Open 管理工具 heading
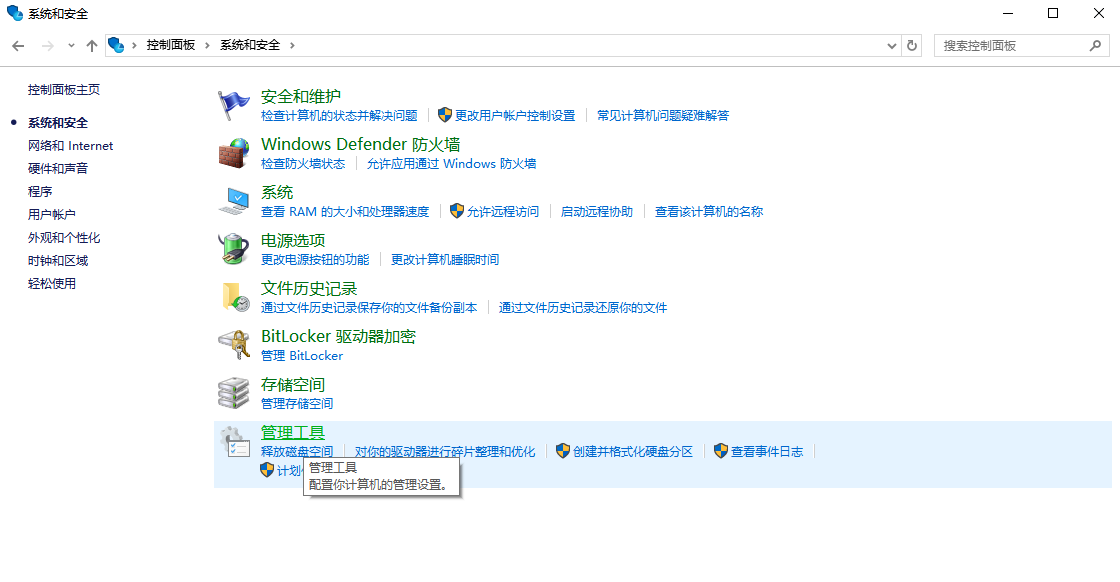1120x582 pixels. [293, 432]
